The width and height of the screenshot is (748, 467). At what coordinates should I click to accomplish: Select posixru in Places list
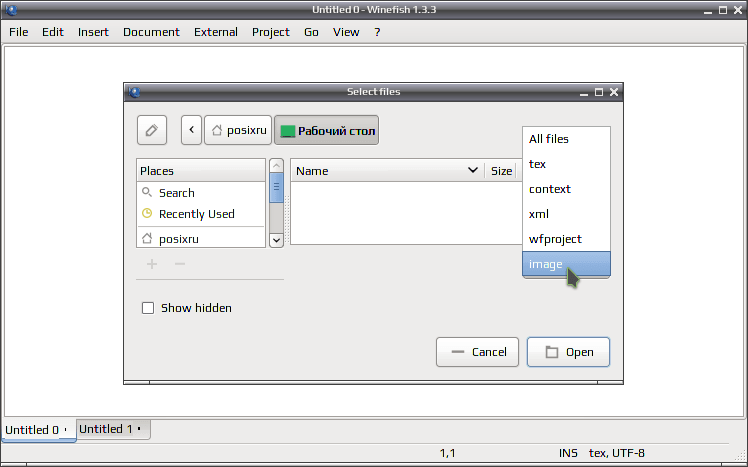(201, 239)
